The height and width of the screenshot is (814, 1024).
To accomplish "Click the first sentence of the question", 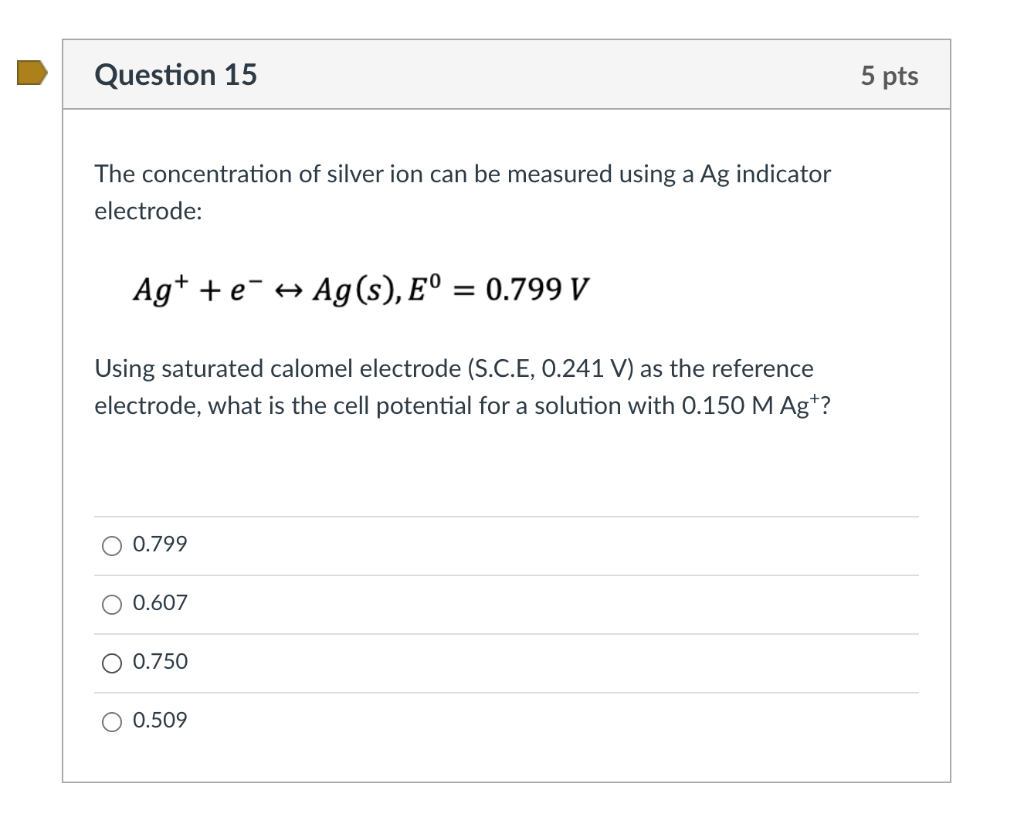I will coord(462,174).
